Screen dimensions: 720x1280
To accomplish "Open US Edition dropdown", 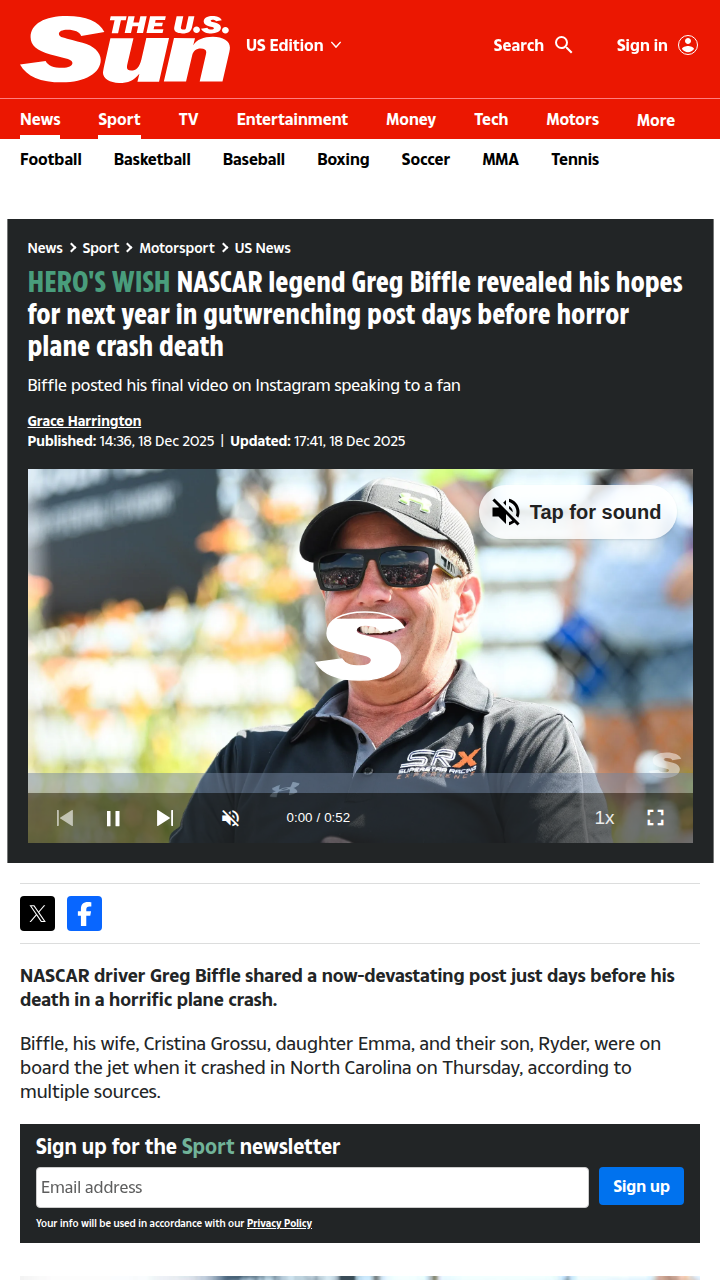I will [294, 45].
